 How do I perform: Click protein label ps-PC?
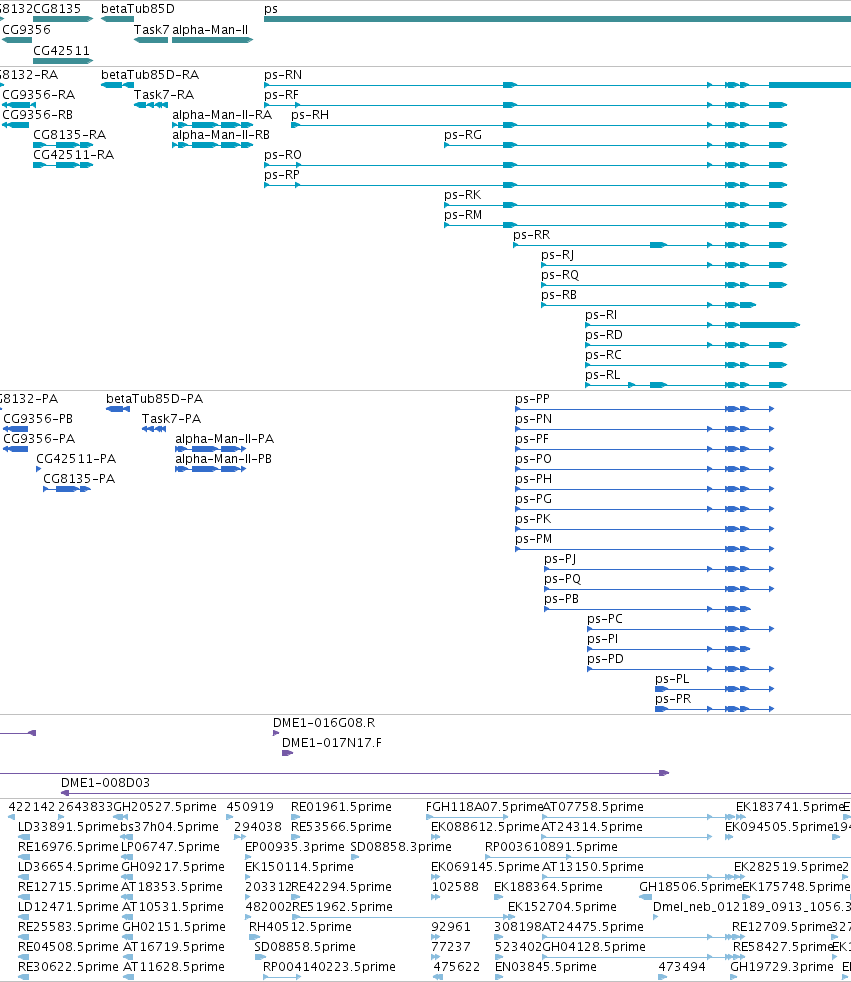pyautogui.click(x=605, y=619)
